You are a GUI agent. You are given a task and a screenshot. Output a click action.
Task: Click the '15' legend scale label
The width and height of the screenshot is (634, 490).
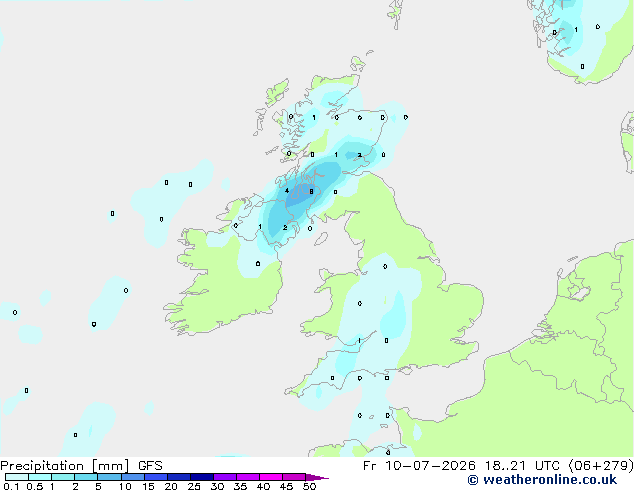(148, 486)
